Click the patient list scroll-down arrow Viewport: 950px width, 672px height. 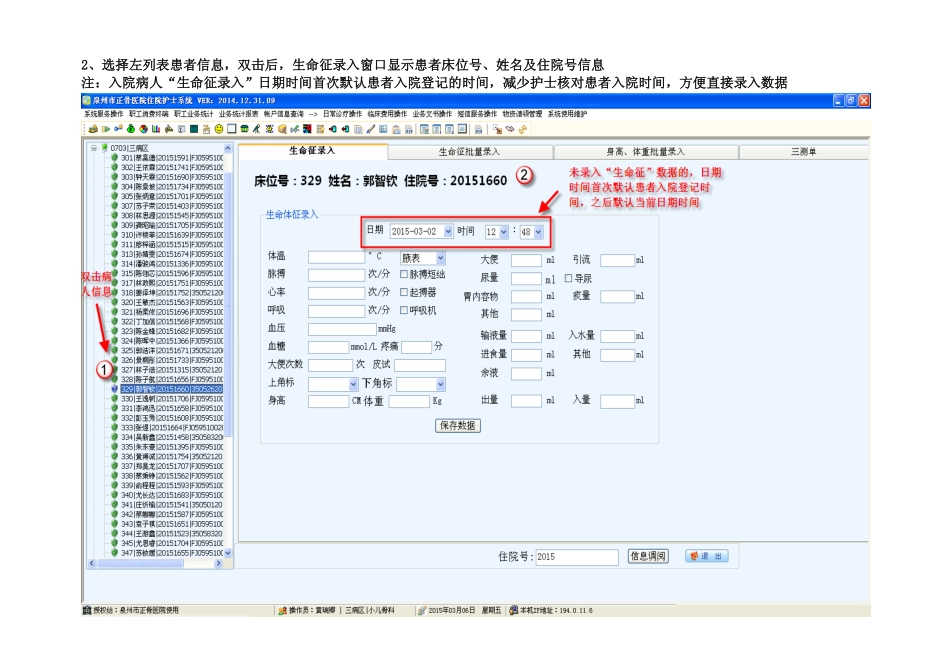click(x=228, y=553)
